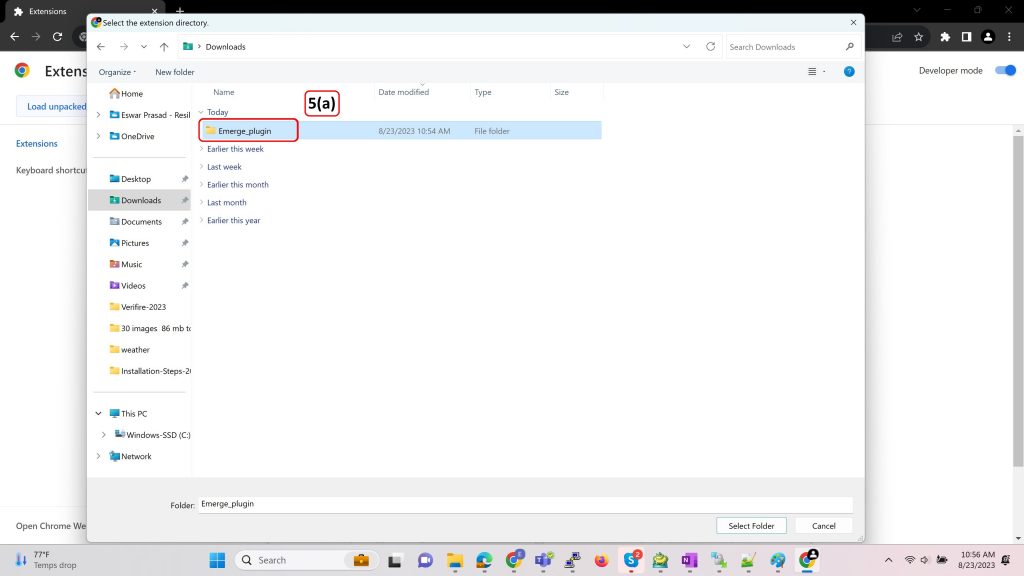This screenshot has width=1024, height=576.
Task: Open the Chrome profile avatar
Action: 988,37
